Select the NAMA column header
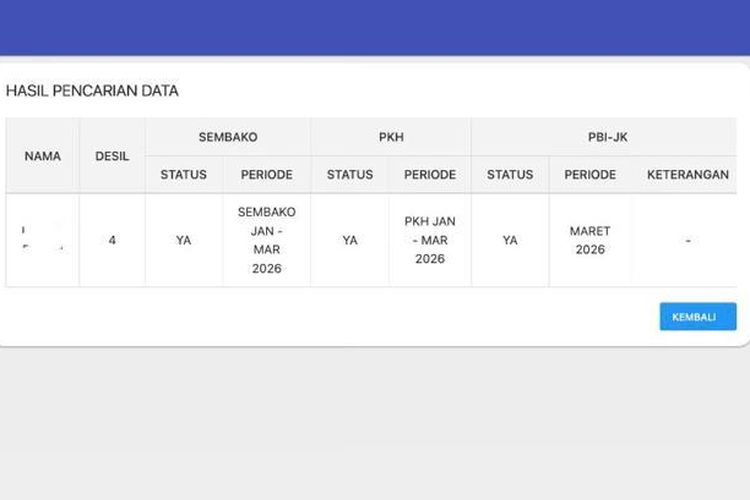 tap(43, 156)
